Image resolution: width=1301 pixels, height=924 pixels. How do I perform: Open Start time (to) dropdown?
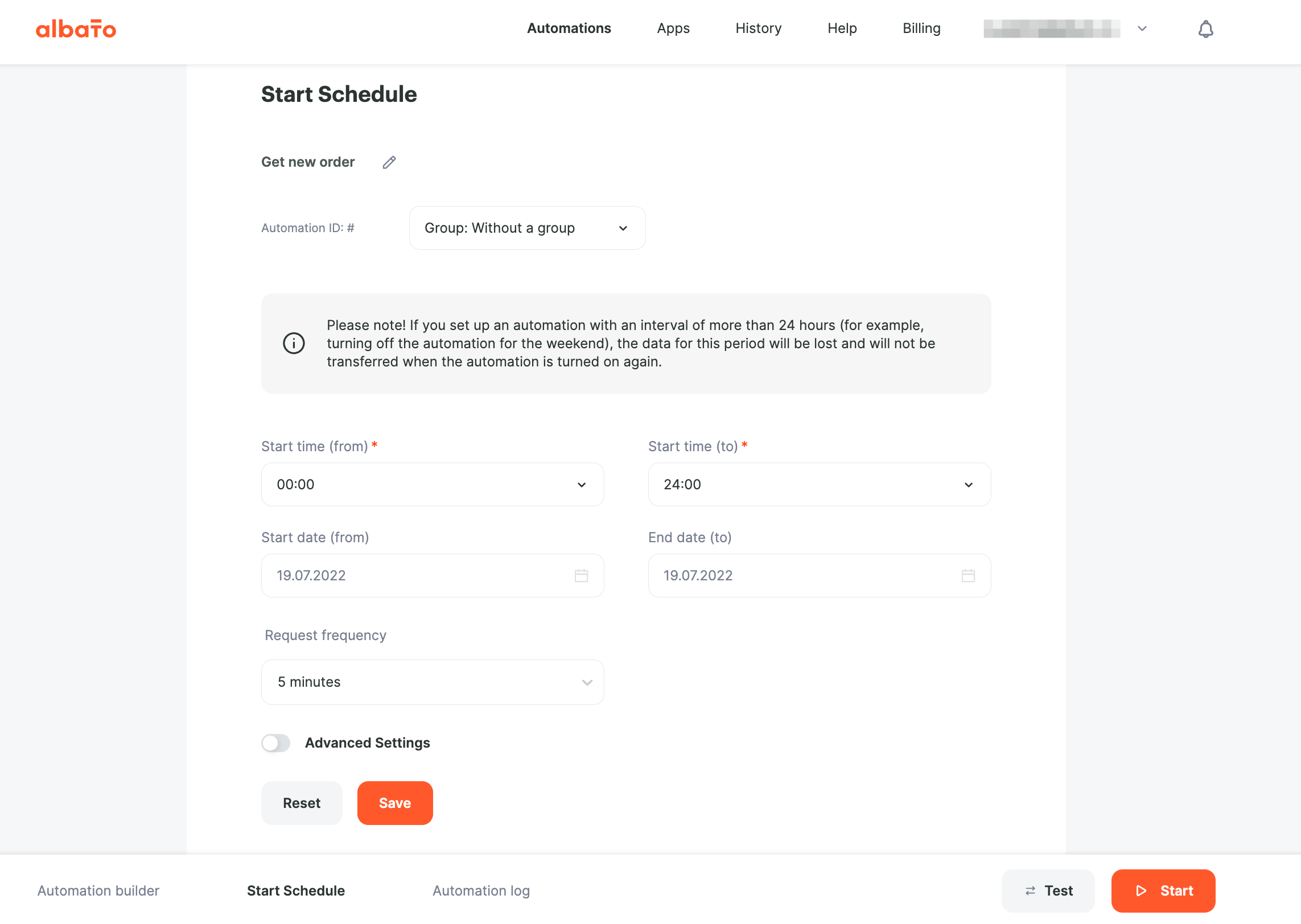[820, 485]
